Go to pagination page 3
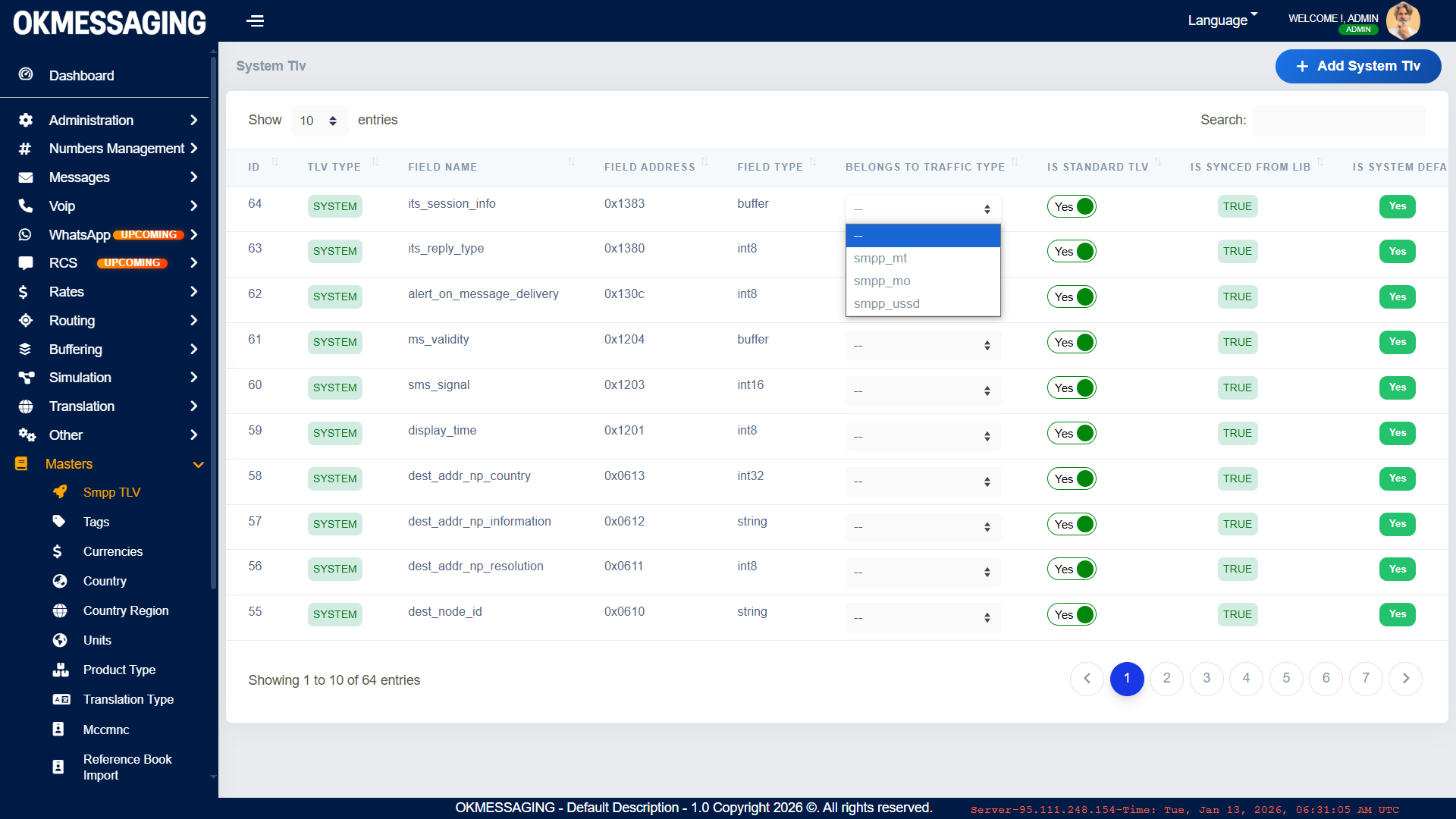 (x=1206, y=678)
